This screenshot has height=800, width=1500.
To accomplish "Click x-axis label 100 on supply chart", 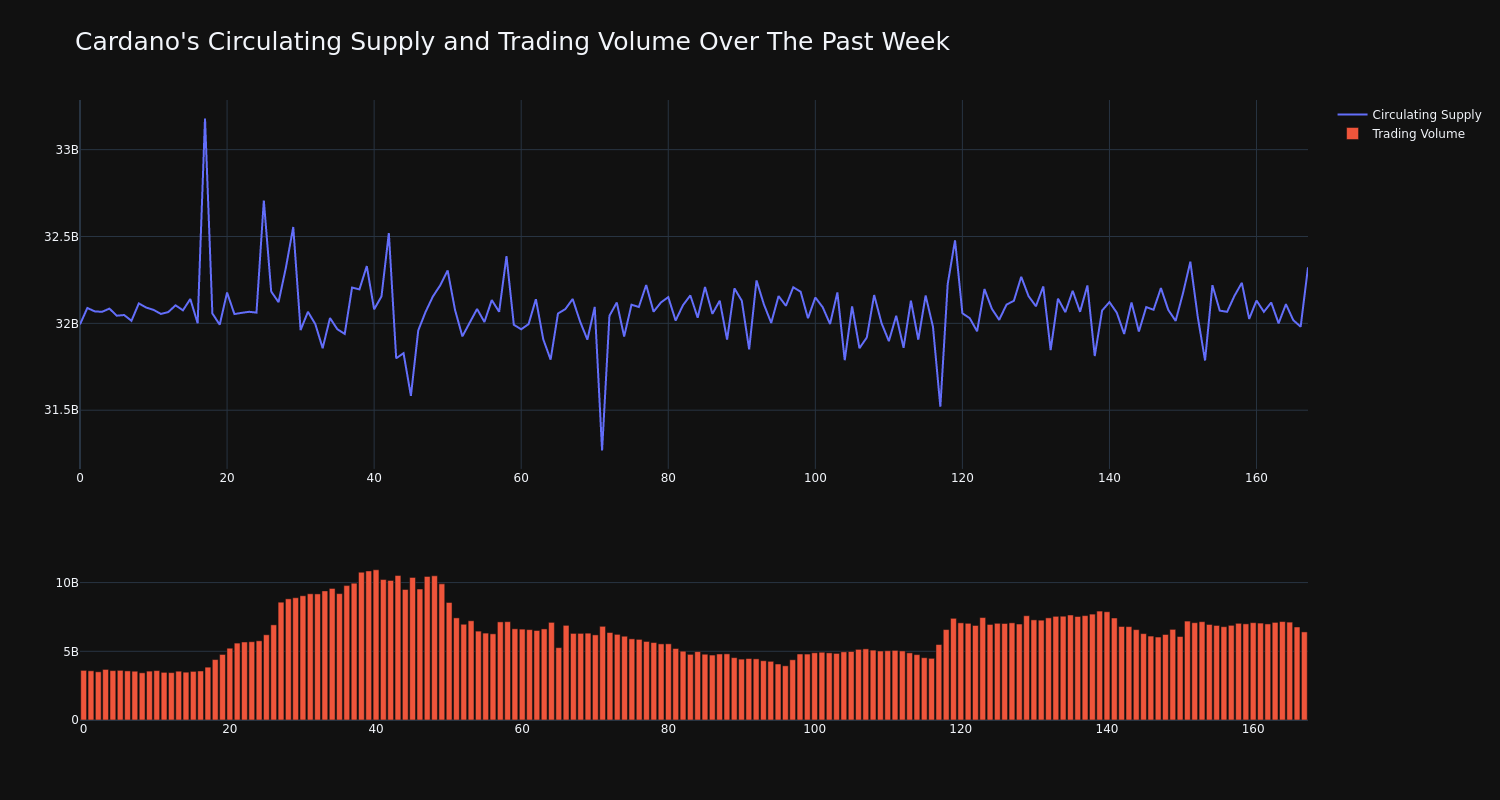I will 815,478.
